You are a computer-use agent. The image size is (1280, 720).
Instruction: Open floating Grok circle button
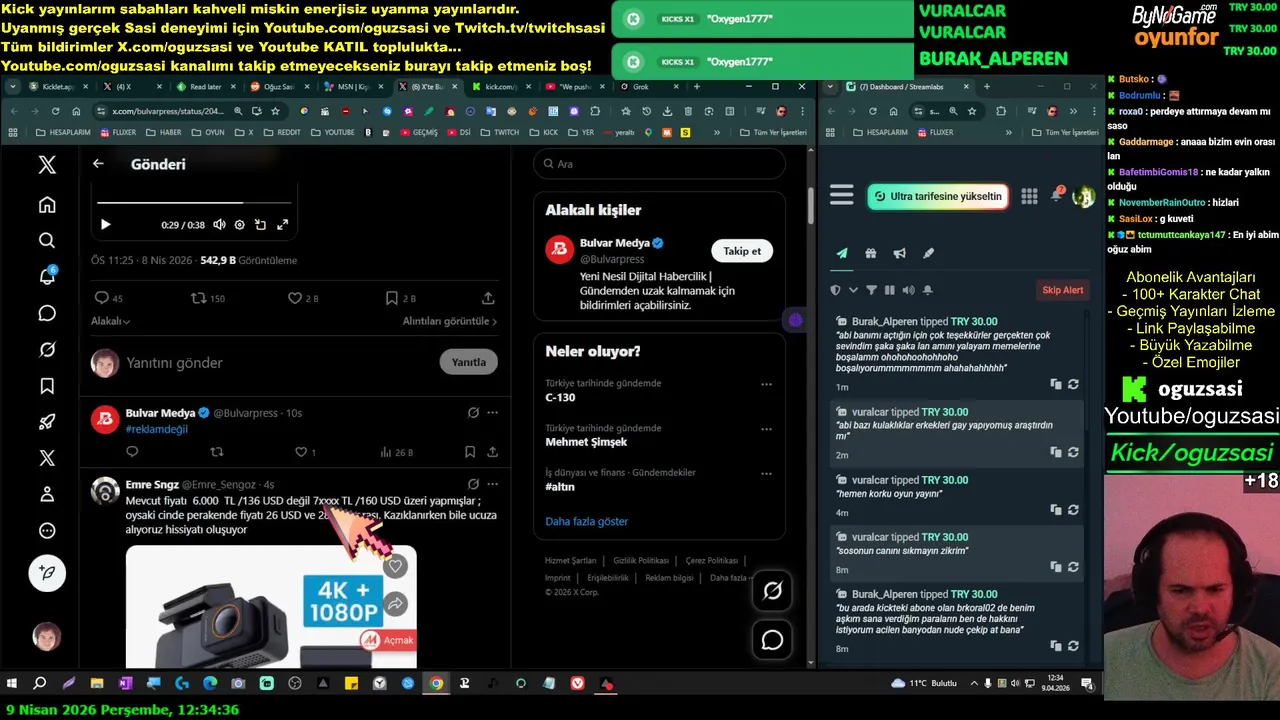772,591
